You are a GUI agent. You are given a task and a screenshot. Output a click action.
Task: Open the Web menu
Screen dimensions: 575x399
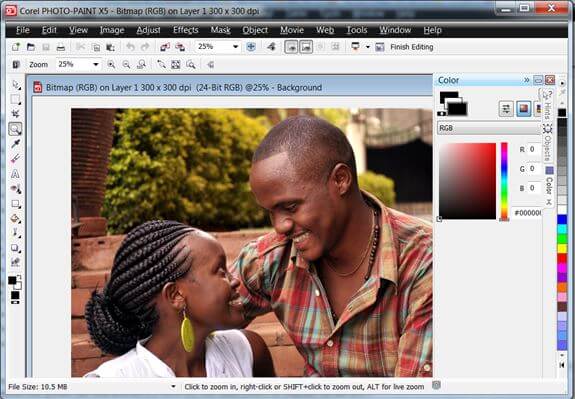[325, 30]
